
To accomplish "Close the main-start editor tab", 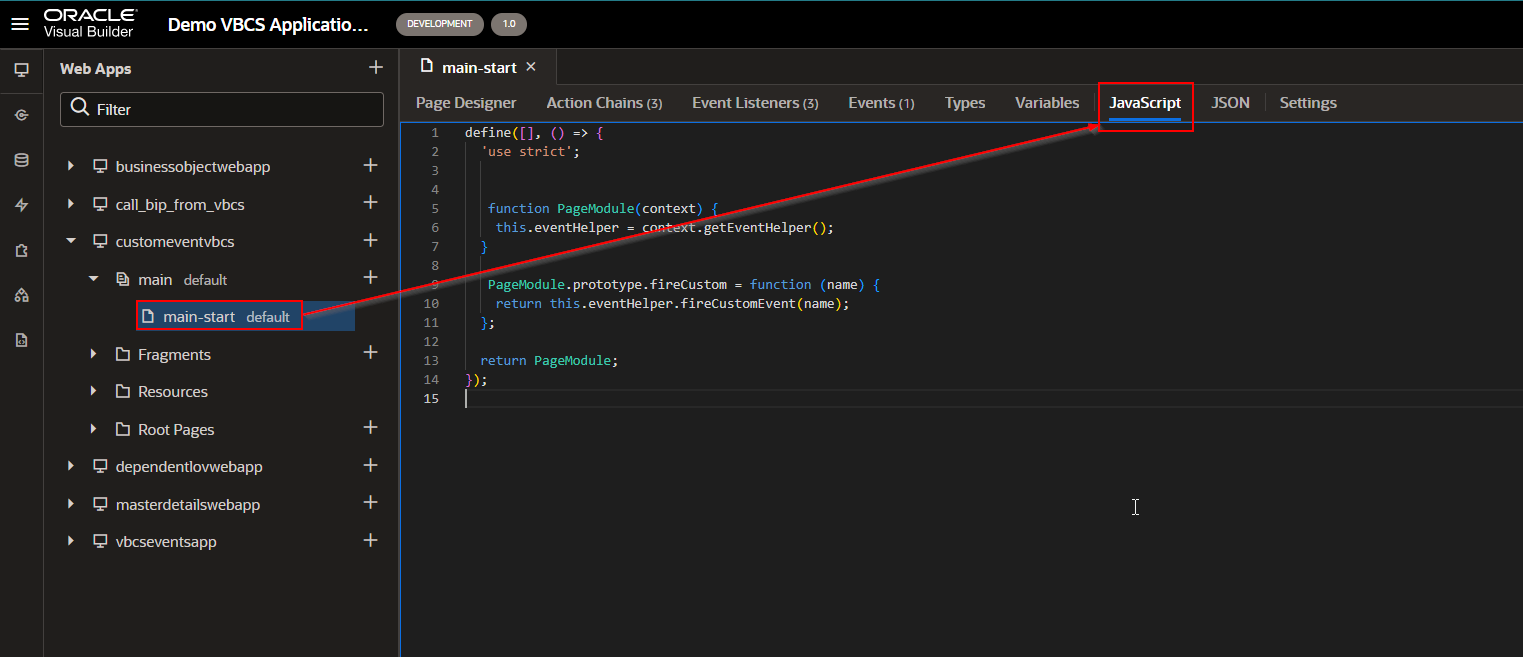I will (x=531, y=67).
